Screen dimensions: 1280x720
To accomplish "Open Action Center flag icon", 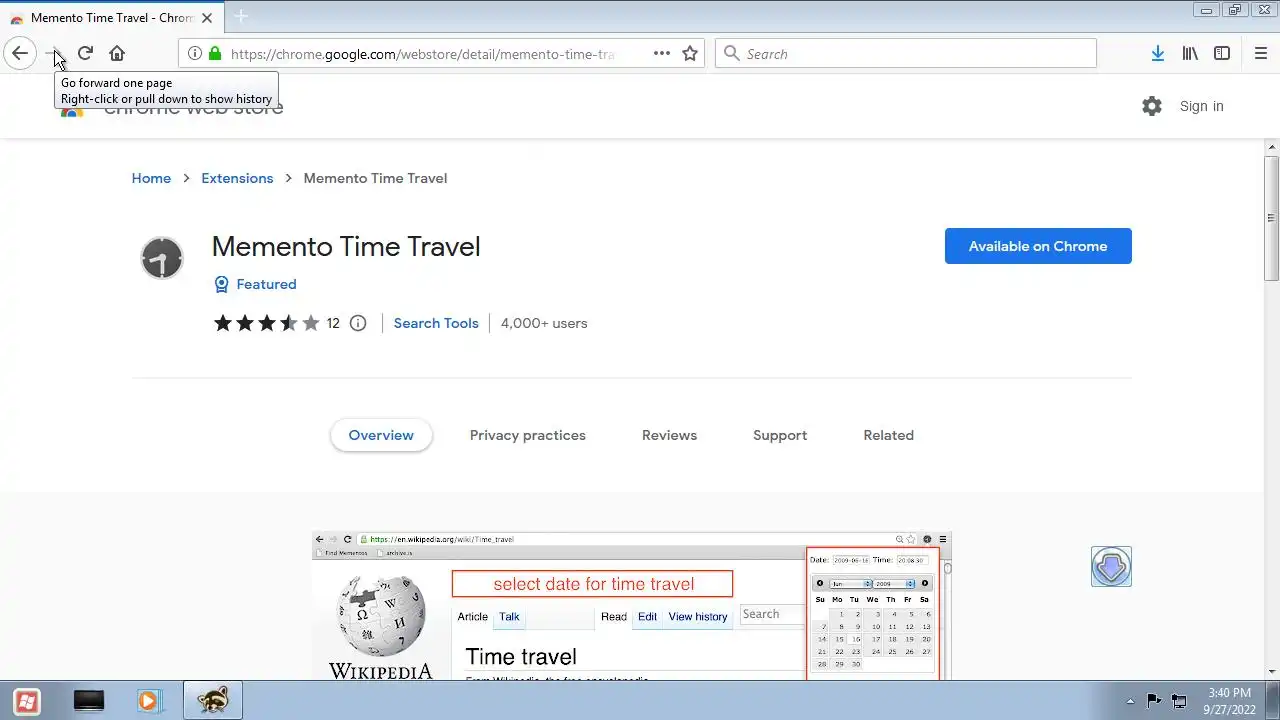I will coord(1154,701).
